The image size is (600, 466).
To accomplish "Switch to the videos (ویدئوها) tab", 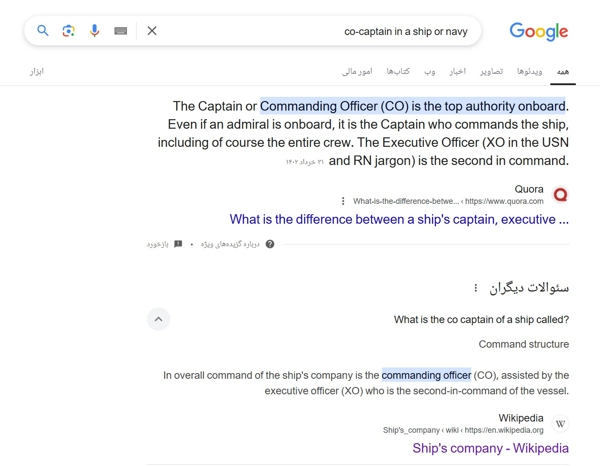I will pos(529,72).
